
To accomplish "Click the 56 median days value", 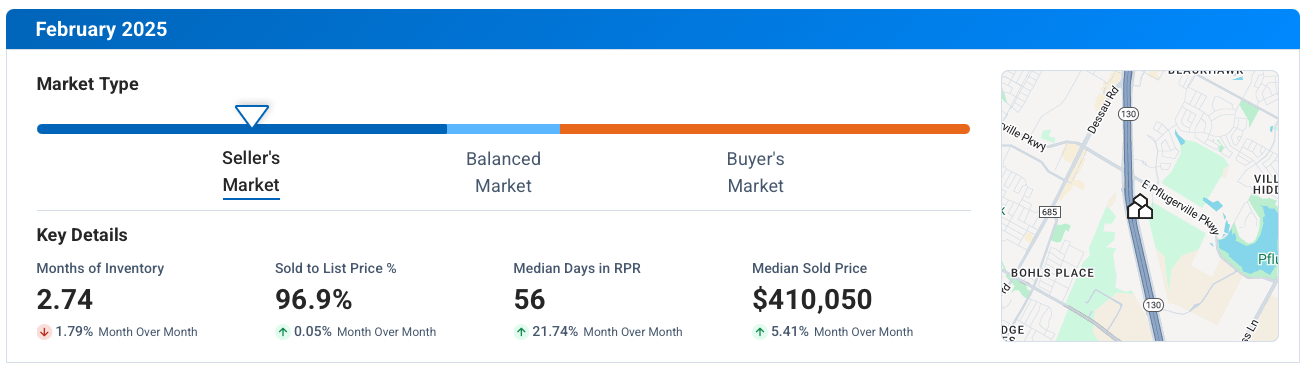I will (529, 300).
